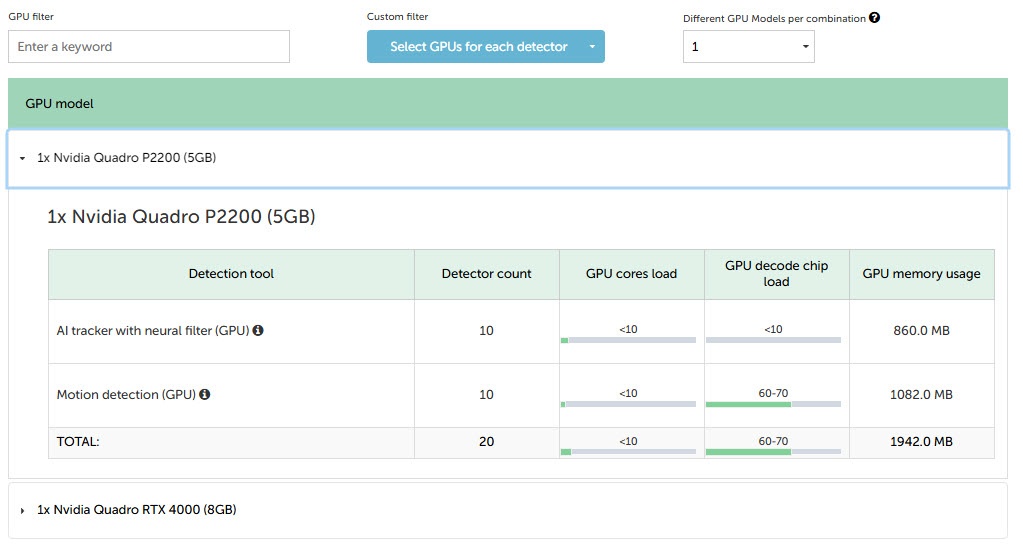Click Select GPUs for each detector button

478,47
